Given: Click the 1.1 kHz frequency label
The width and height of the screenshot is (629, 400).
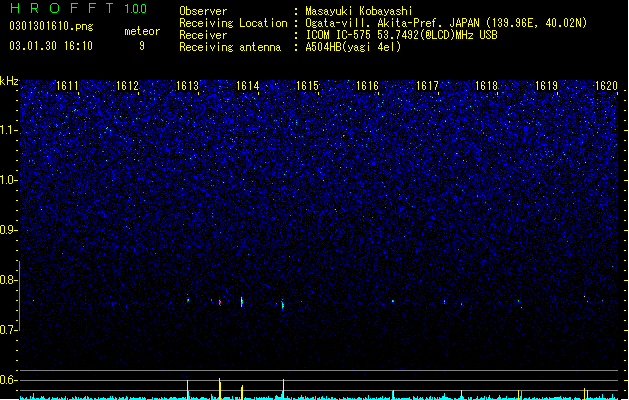Looking at the screenshot, I should coord(9,130).
